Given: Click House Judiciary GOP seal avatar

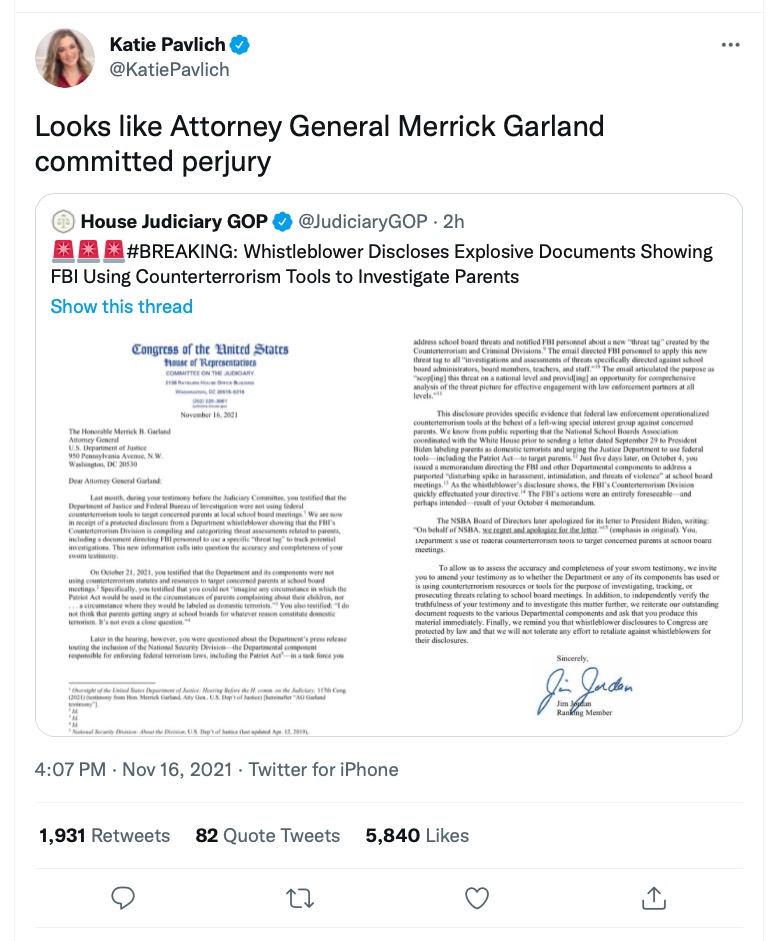Looking at the screenshot, I should click(62, 220).
